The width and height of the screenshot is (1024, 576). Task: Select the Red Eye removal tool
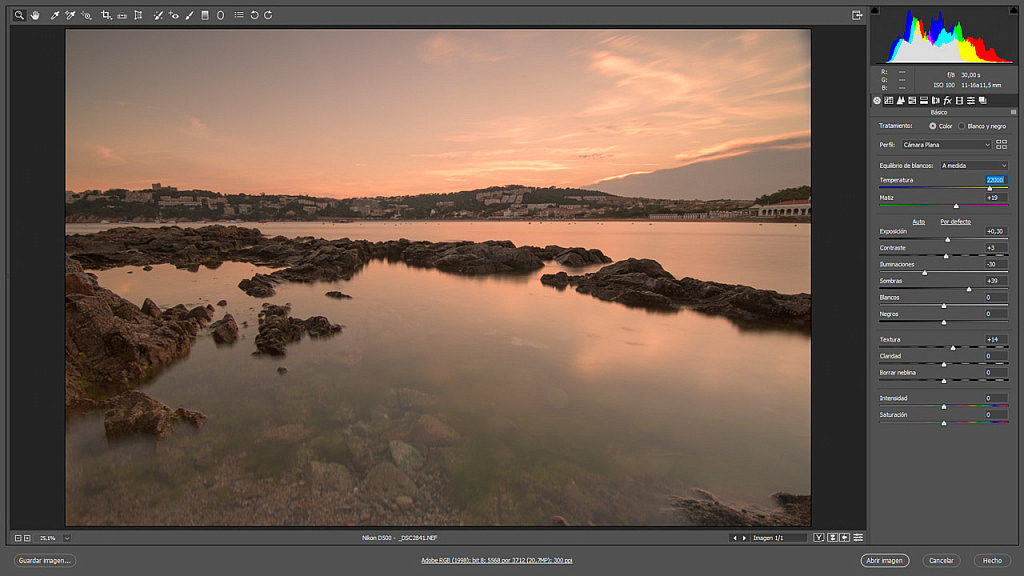174,15
